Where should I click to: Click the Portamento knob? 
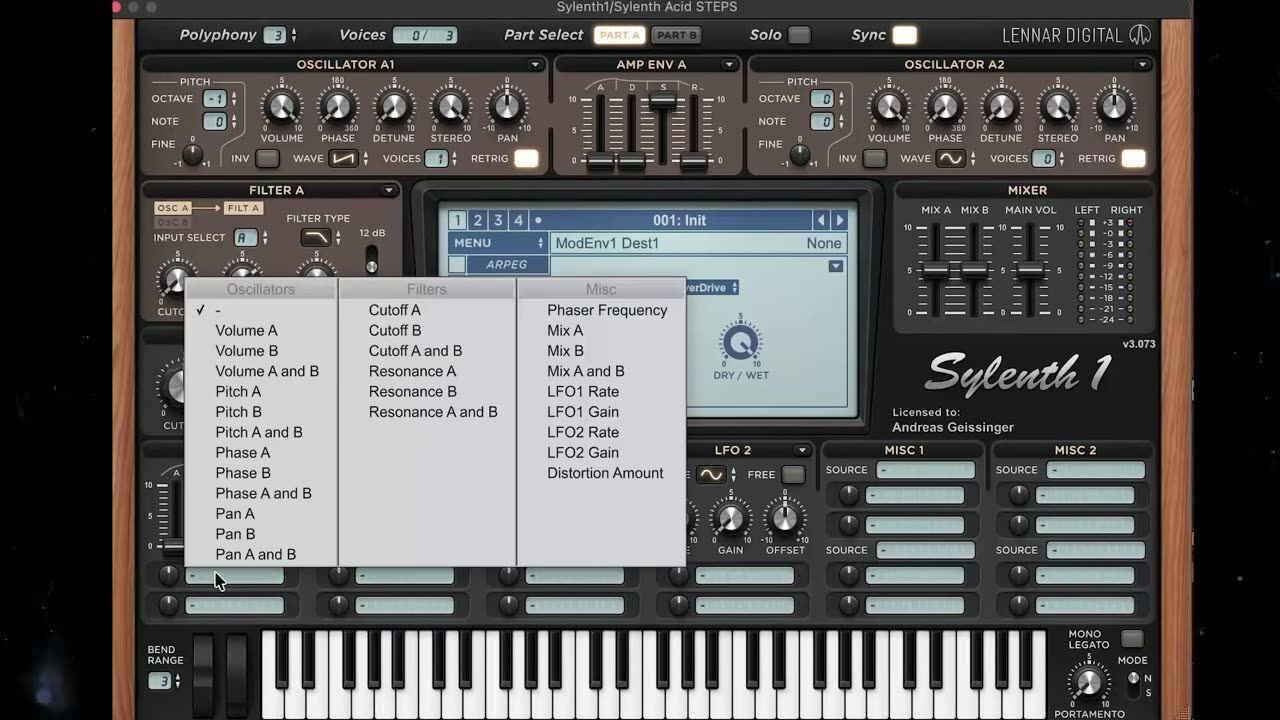[1088, 684]
